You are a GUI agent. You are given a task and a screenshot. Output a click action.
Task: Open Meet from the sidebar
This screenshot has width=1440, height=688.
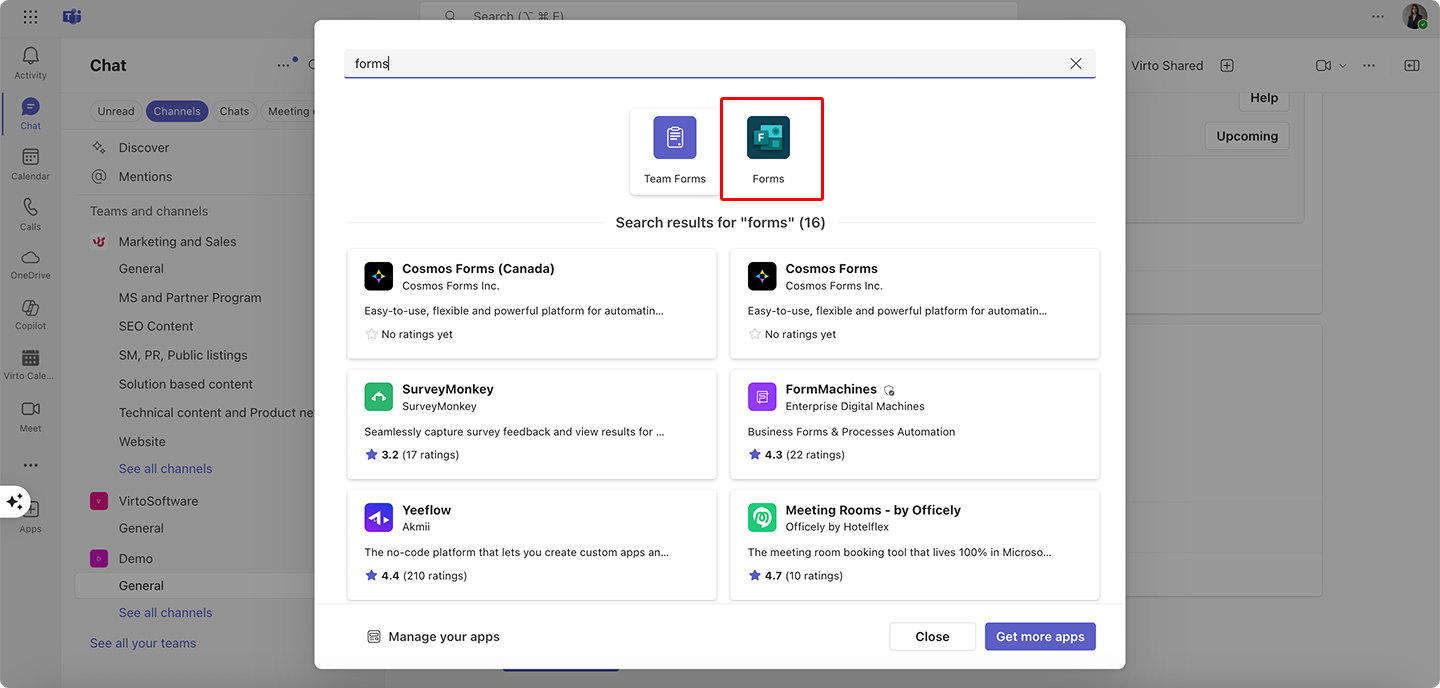coord(30,412)
